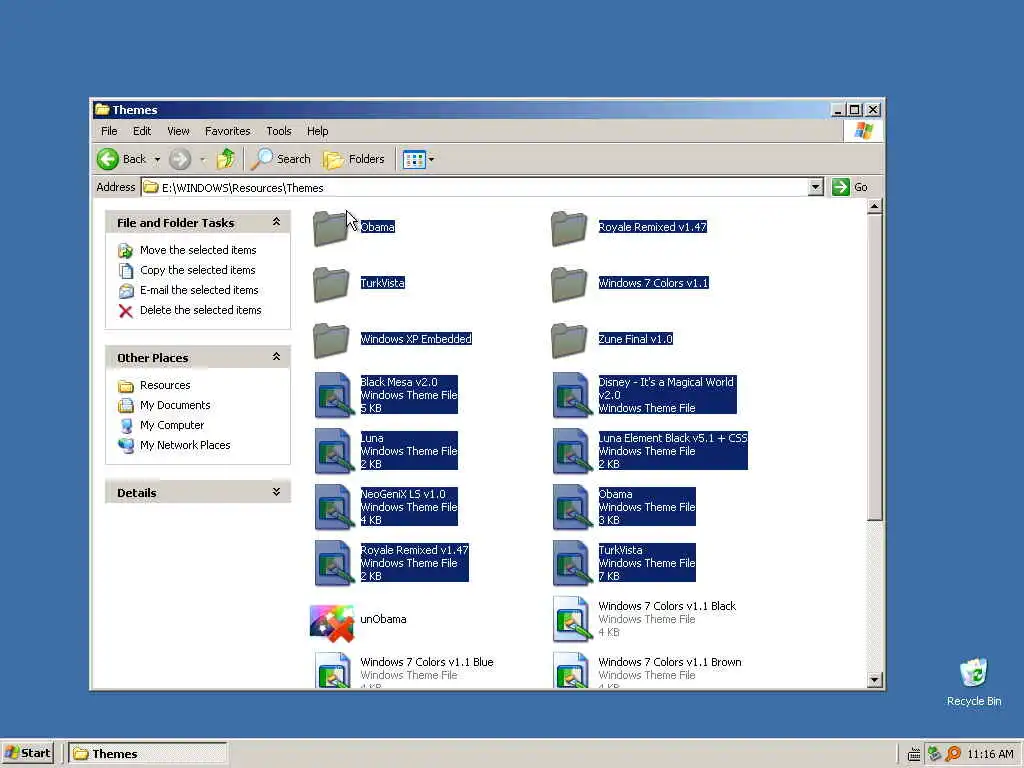Expand the Details panel
The height and width of the screenshot is (768, 1024).
point(276,492)
